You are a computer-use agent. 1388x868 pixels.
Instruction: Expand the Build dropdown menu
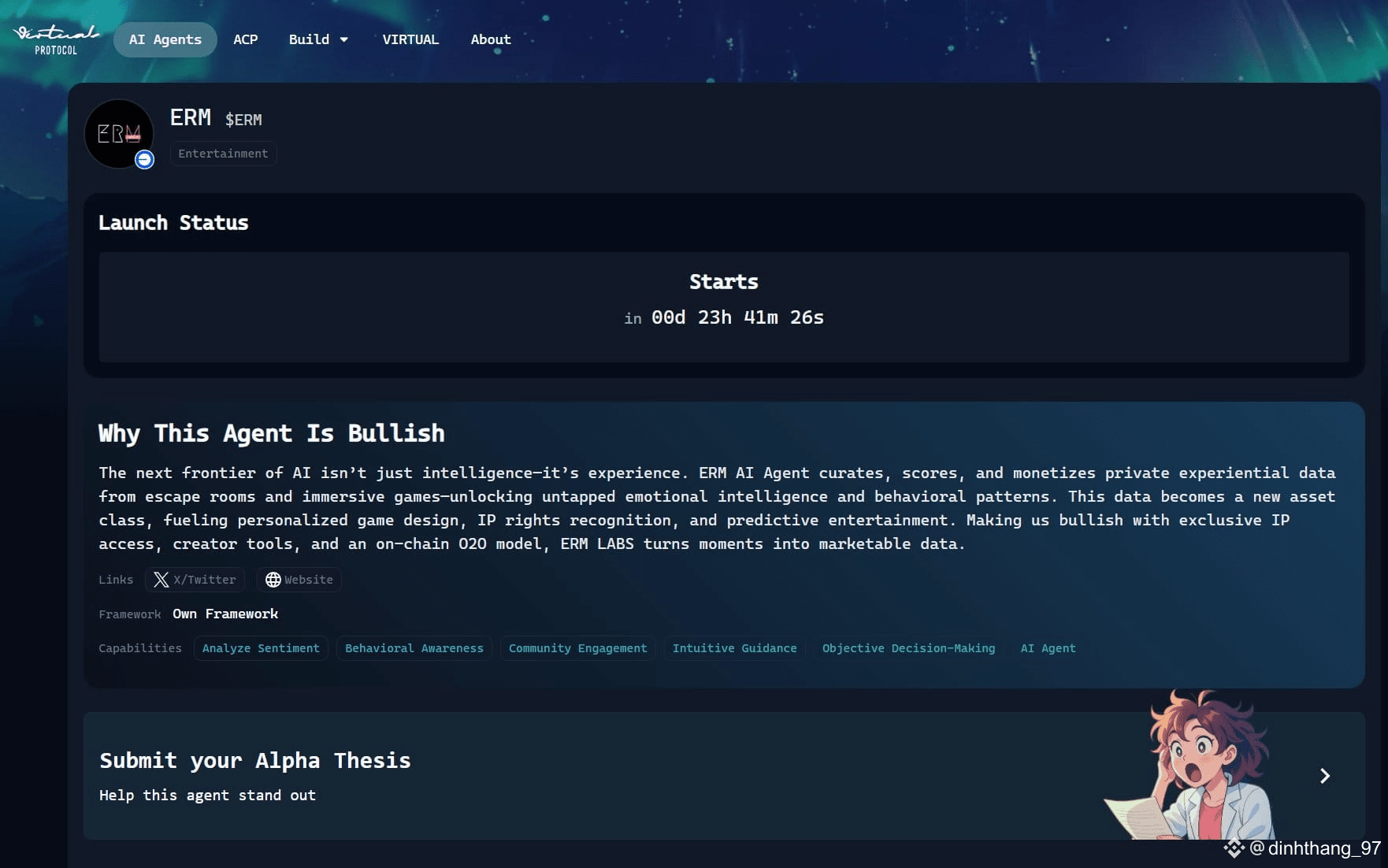[x=318, y=39]
